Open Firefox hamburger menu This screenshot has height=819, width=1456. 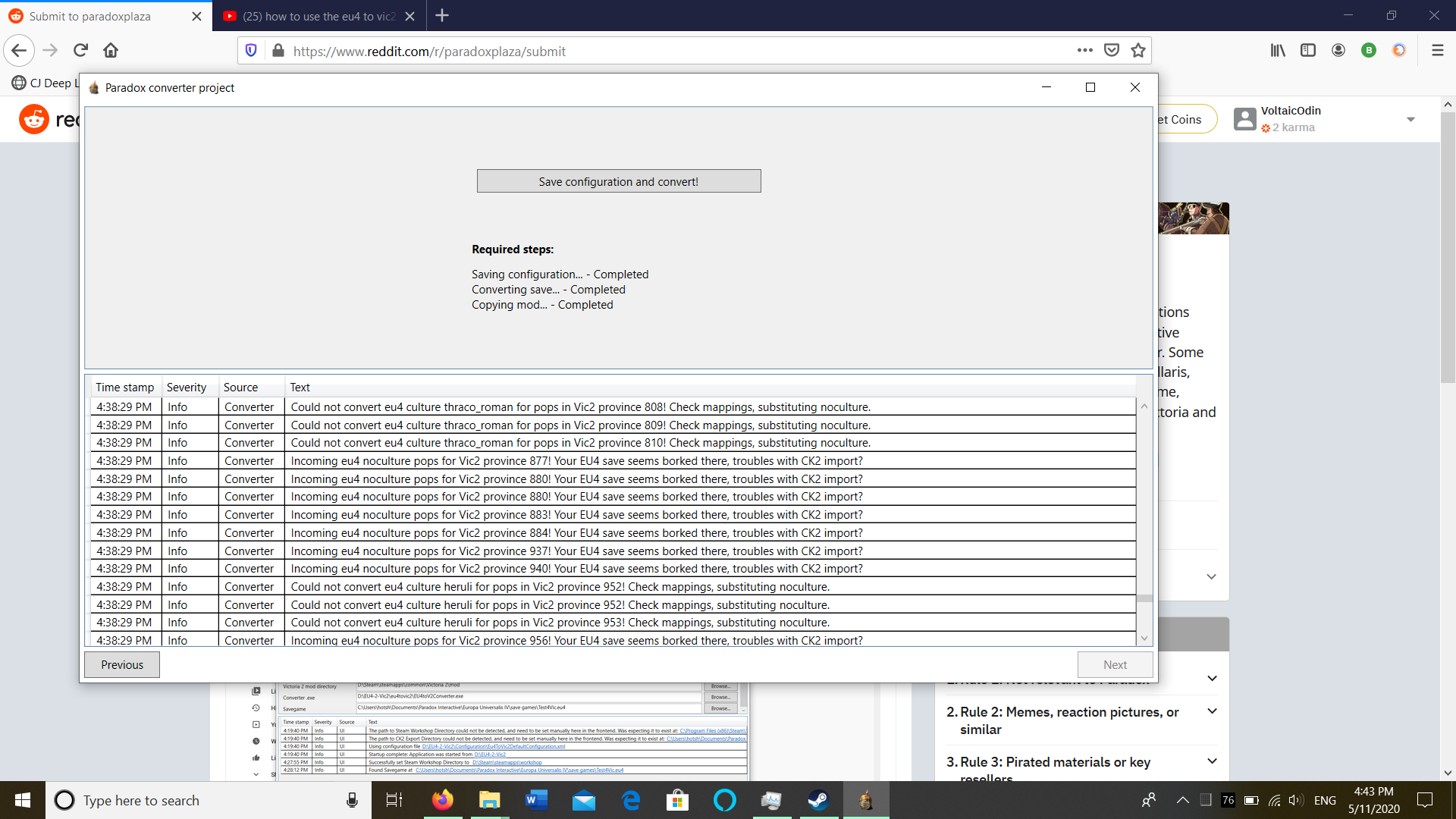tap(1437, 51)
